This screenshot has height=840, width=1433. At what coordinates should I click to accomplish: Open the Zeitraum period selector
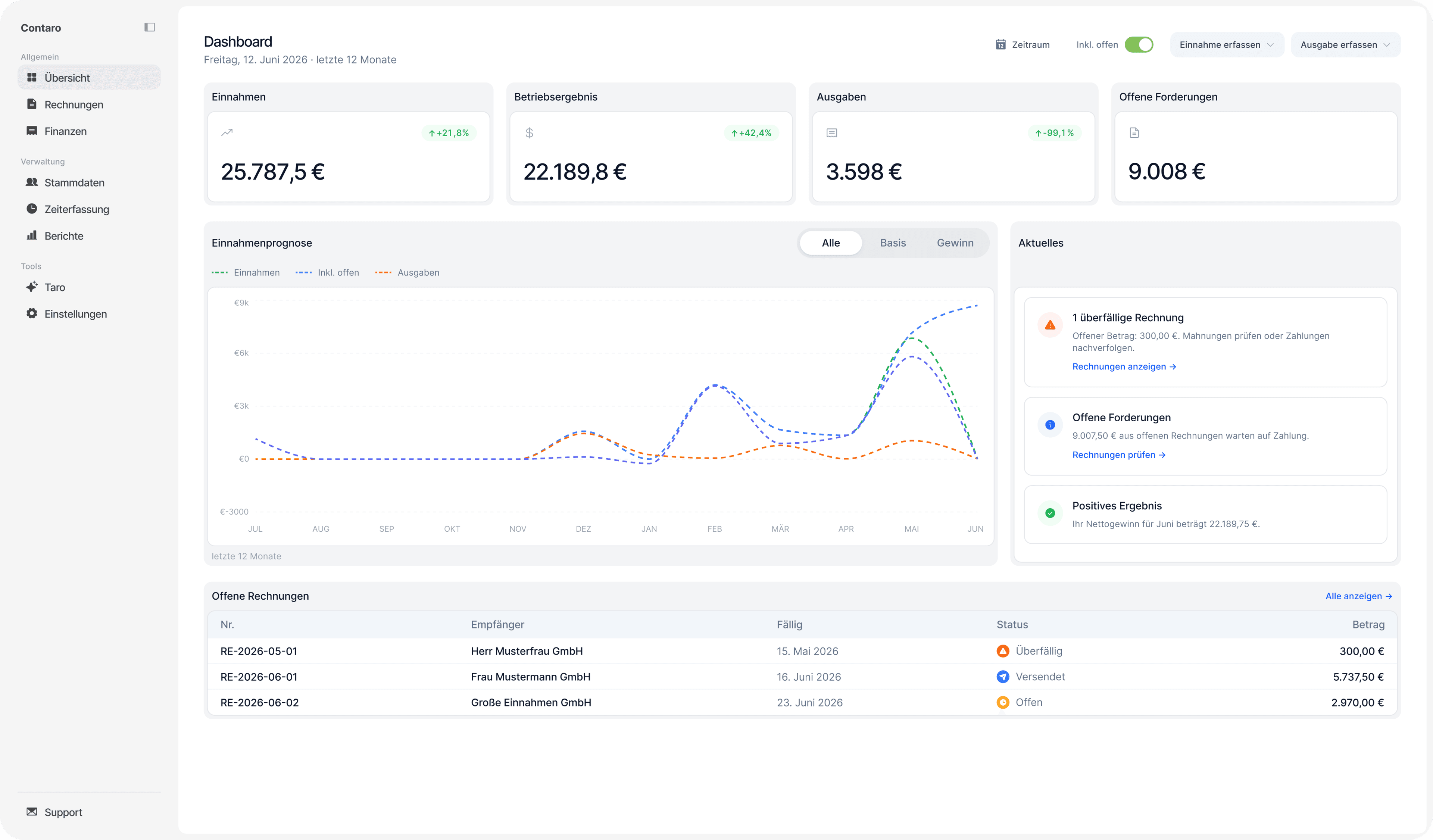pyautogui.click(x=1023, y=44)
